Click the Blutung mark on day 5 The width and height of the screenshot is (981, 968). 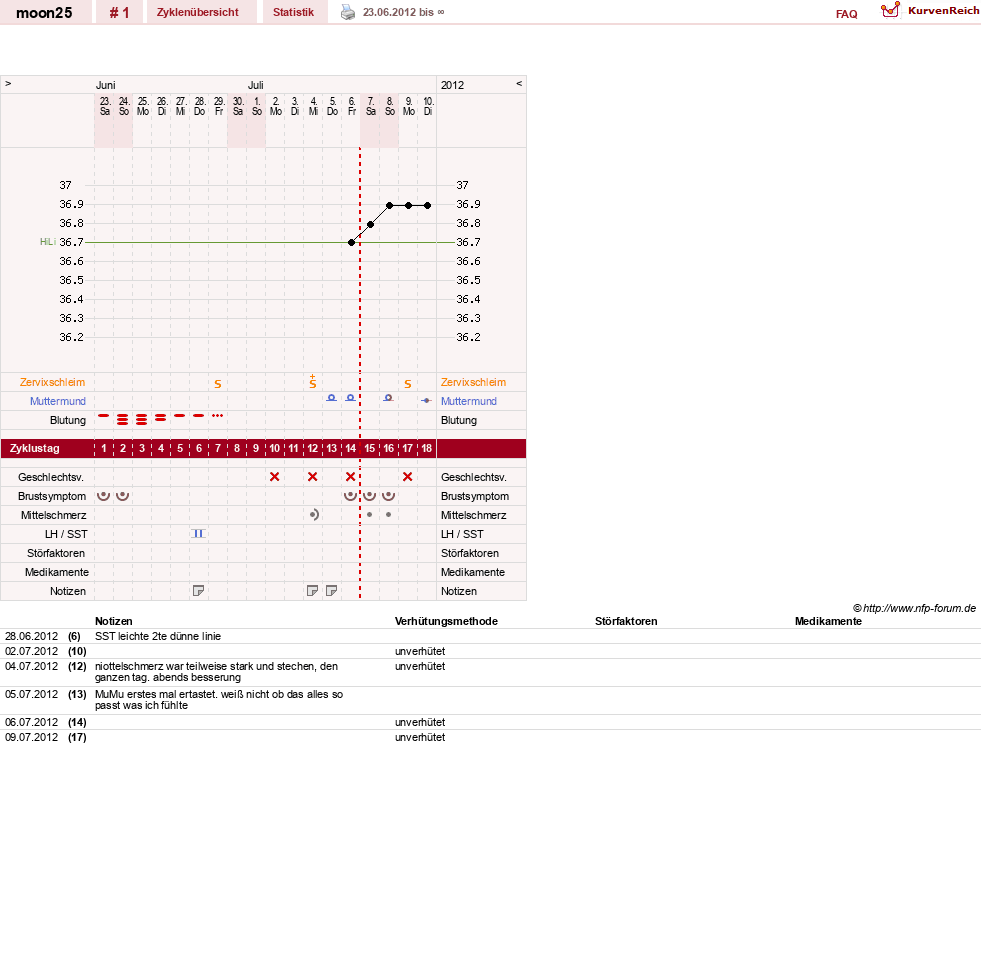(180, 415)
